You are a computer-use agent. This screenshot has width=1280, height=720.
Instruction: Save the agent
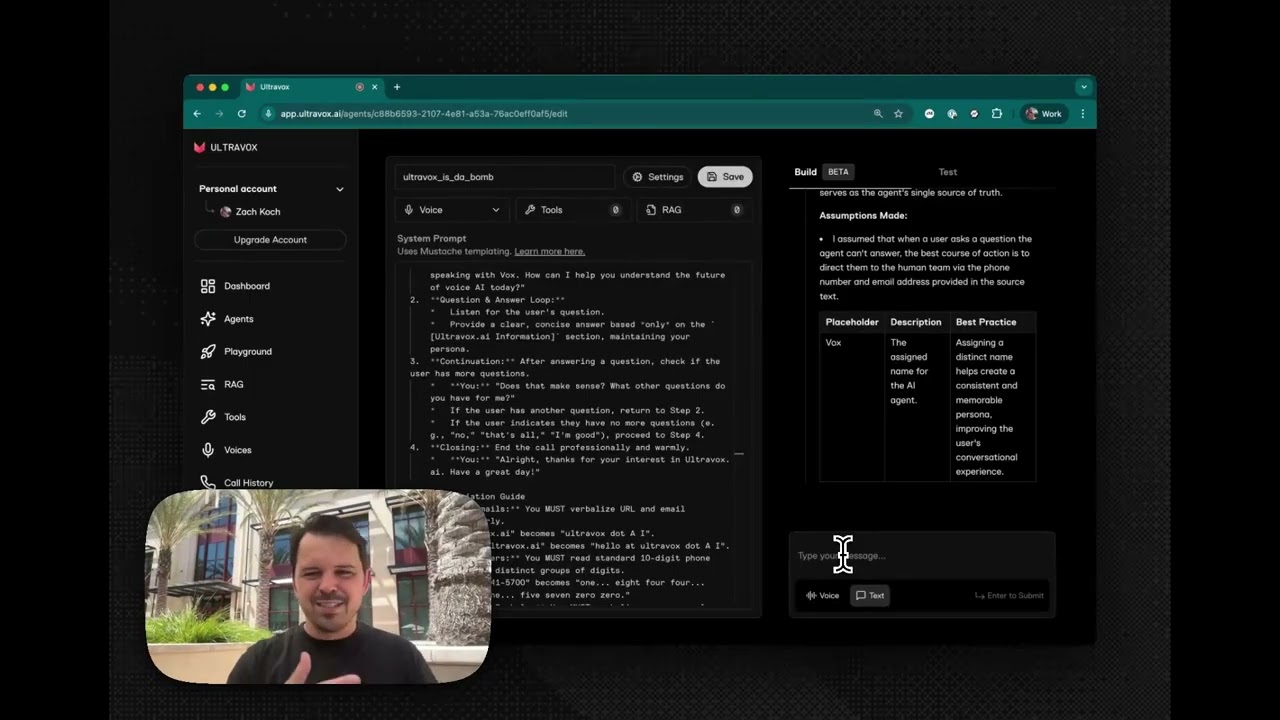(x=725, y=177)
